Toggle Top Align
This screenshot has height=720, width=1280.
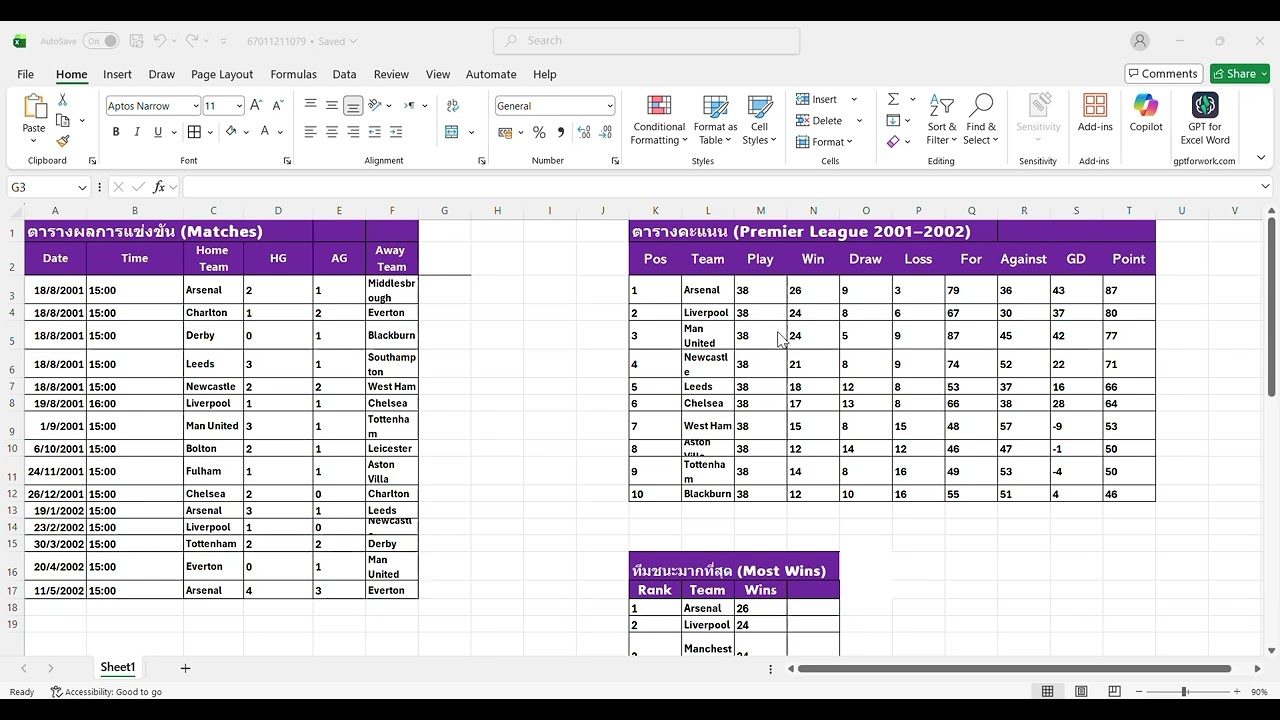click(x=311, y=105)
